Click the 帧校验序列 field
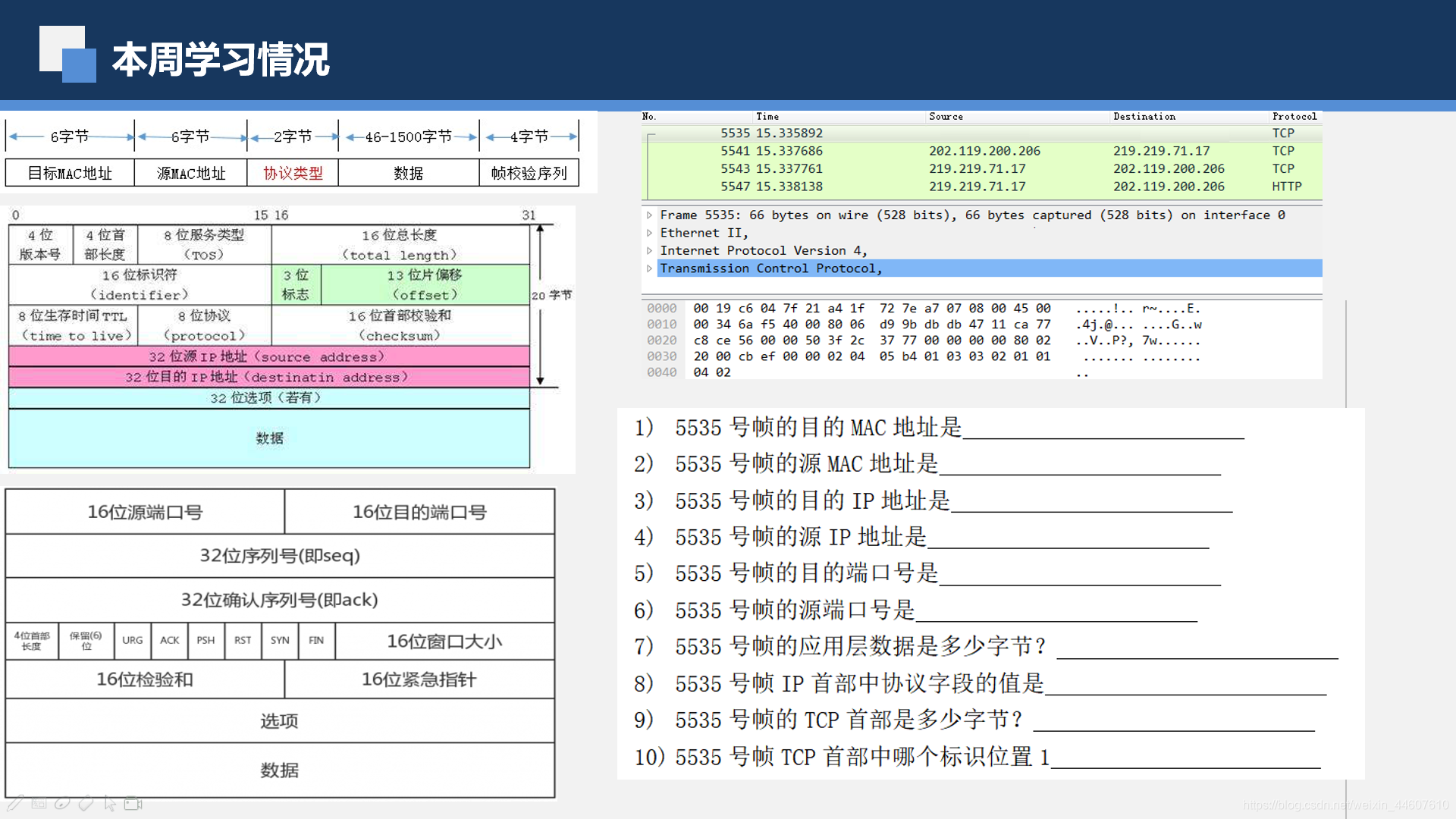 tap(529, 173)
